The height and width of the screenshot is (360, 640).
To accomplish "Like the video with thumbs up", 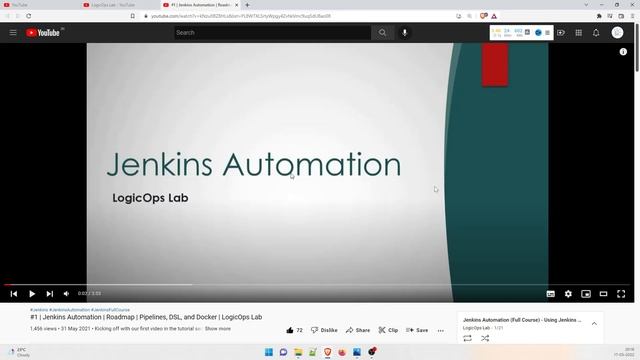I will coord(294,330).
